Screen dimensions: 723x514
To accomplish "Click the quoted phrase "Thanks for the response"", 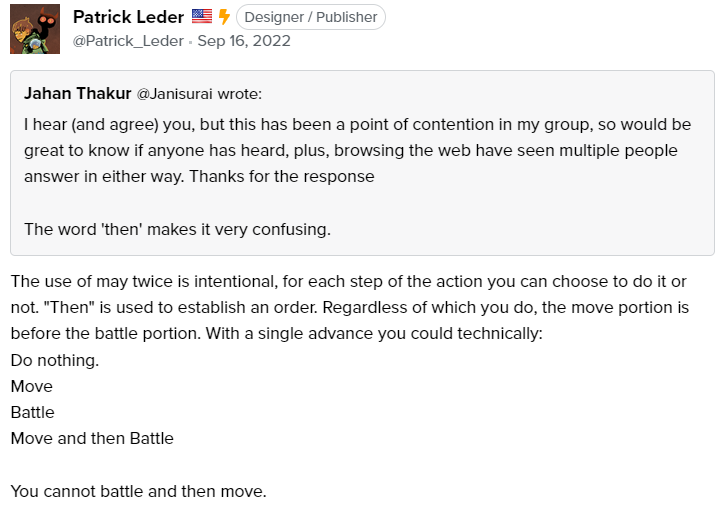I will coord(282,177).
